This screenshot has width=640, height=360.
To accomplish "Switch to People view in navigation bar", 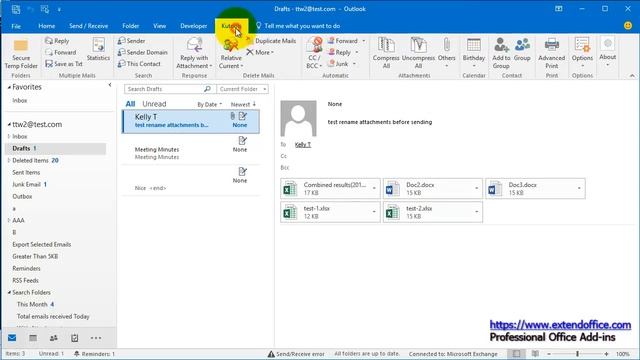I will pos(53,338).
